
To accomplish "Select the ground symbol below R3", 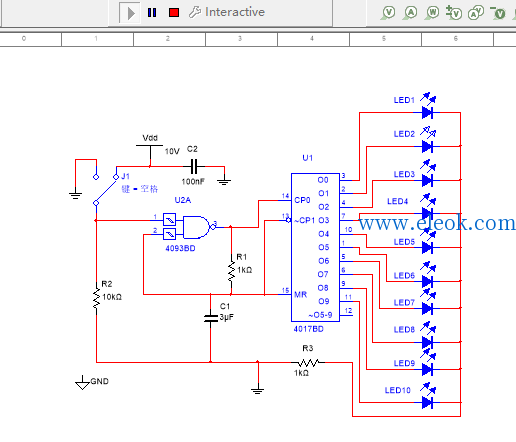I will pyautogui.click(x=258, y=389).
